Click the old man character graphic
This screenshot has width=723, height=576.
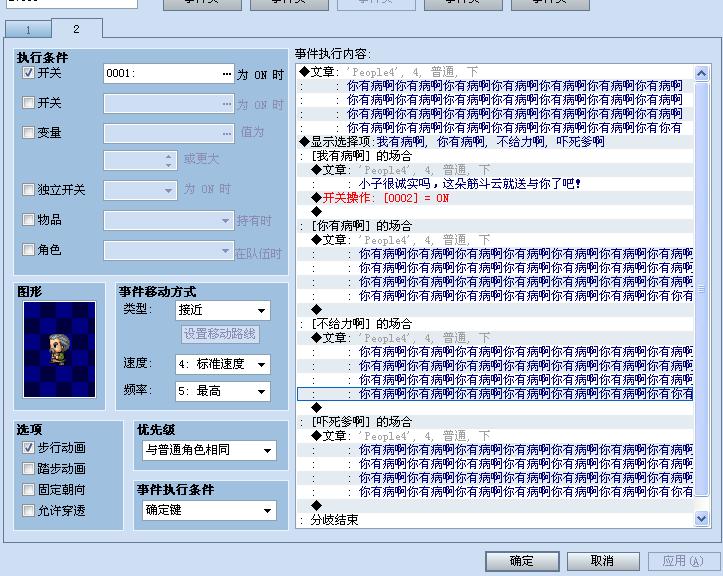click(x=59, y=350)
